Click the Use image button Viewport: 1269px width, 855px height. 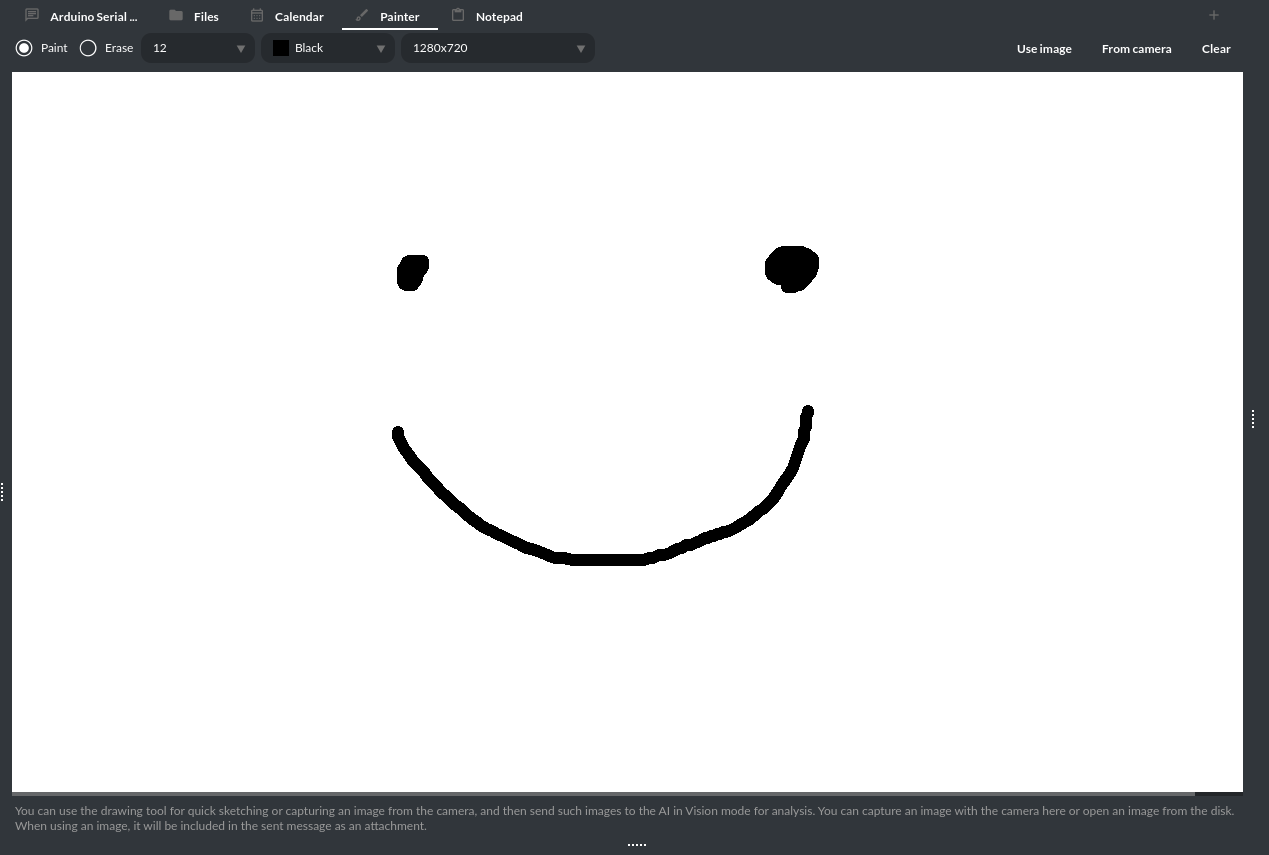click(1044, 48)
